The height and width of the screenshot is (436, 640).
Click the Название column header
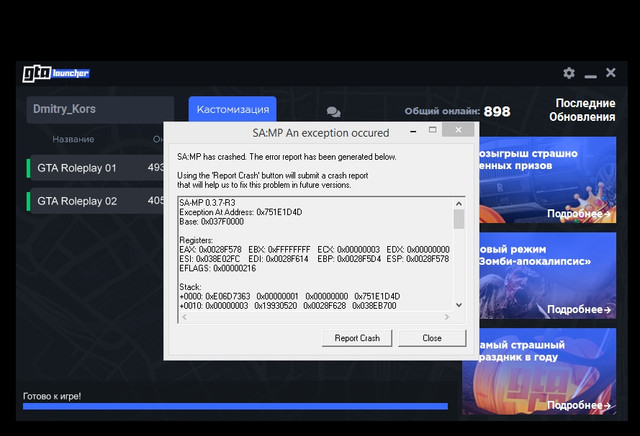pos(73,140)
